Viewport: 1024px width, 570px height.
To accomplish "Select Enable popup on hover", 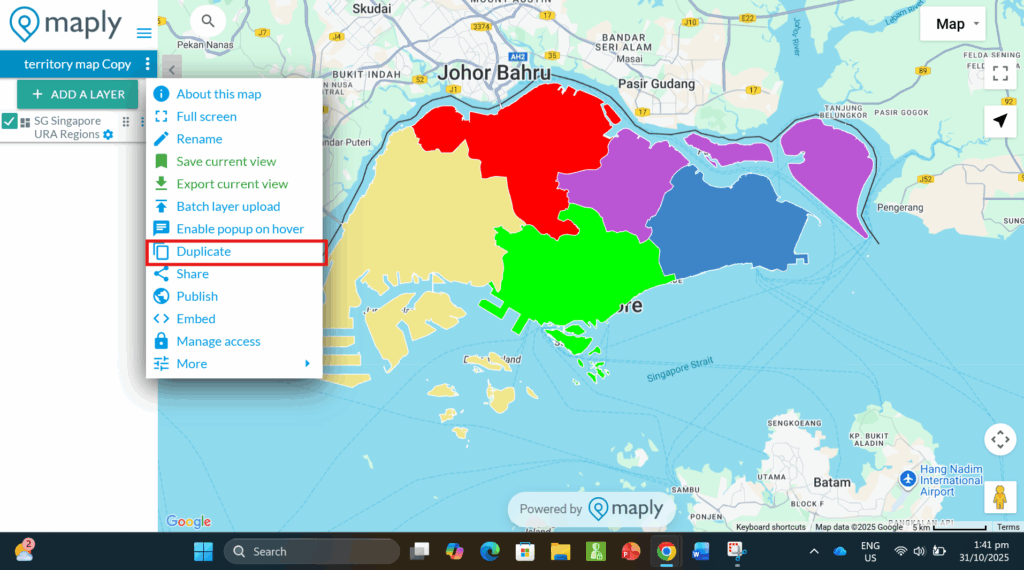I will tap(239, 229).
